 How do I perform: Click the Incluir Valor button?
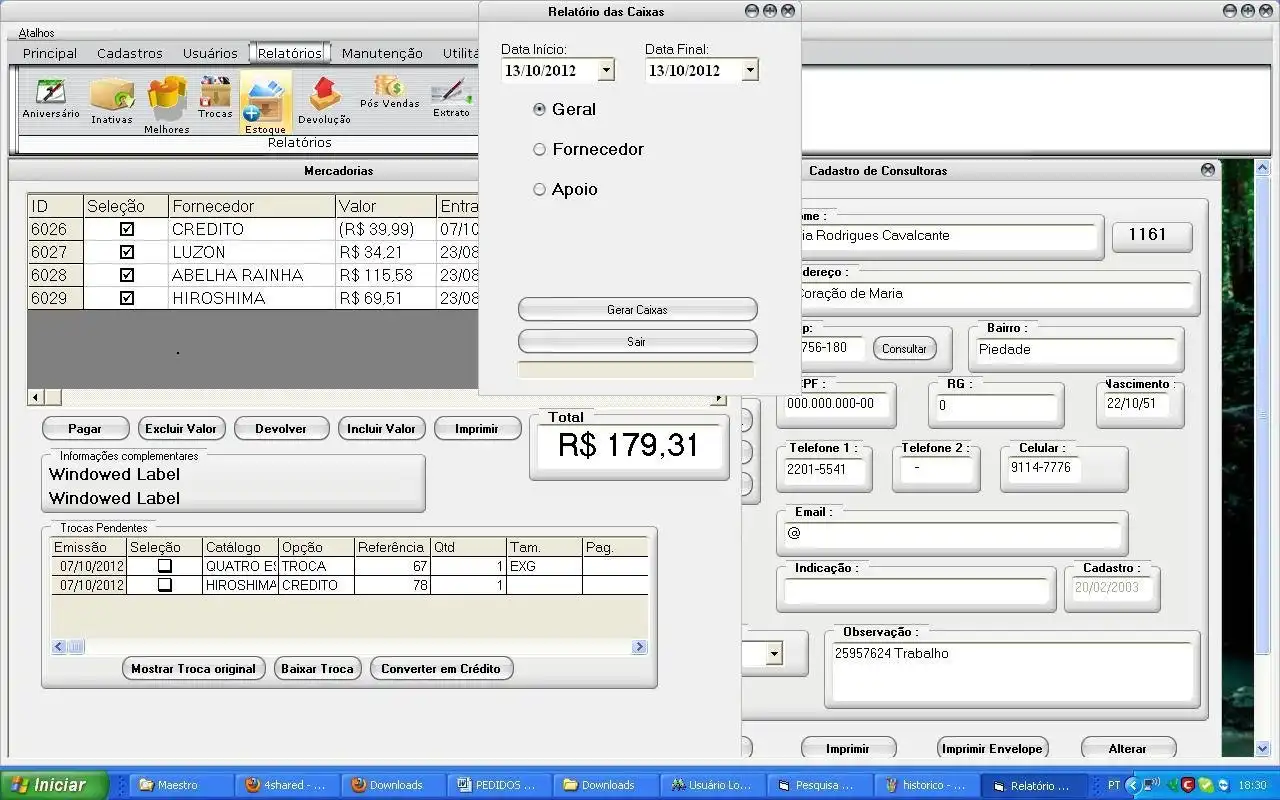381,428
